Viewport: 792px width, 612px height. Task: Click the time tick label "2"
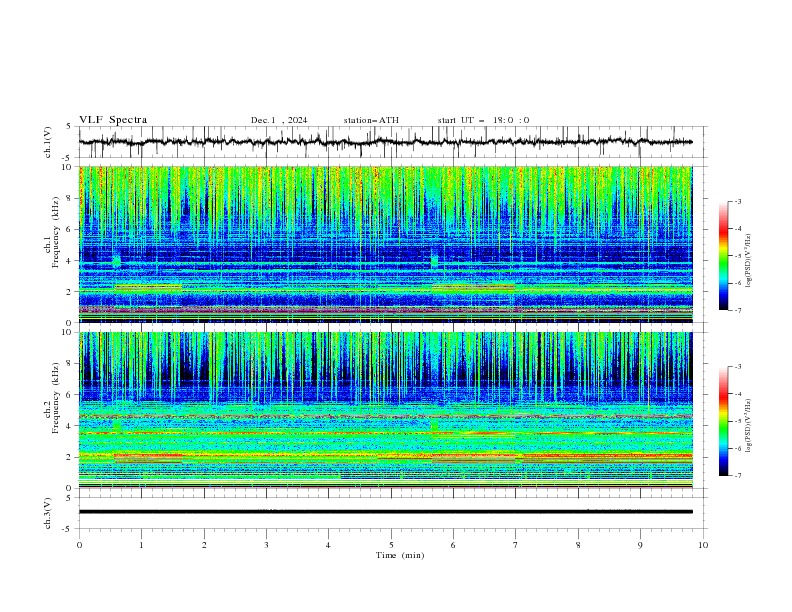pos(204,545)
